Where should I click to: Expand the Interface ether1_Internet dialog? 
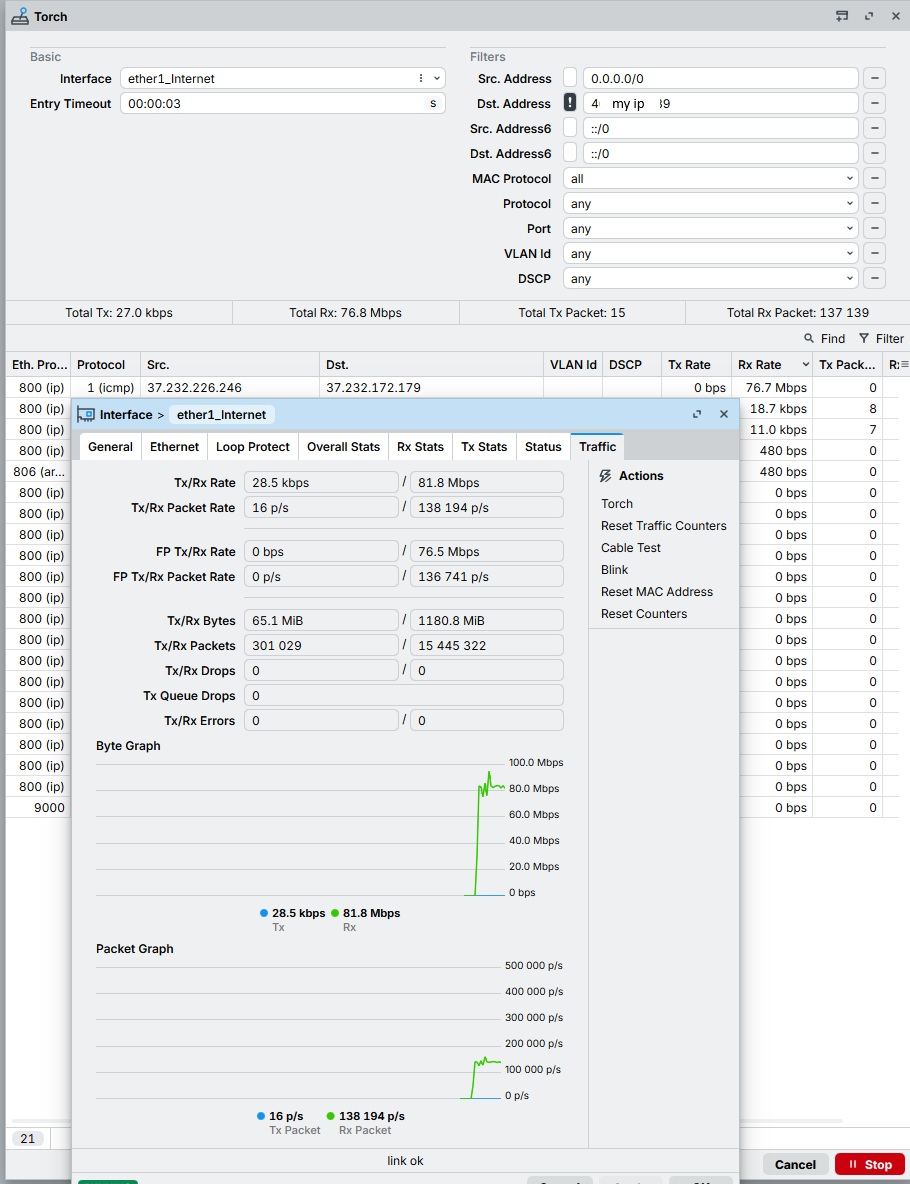click(x=696, y=414)
